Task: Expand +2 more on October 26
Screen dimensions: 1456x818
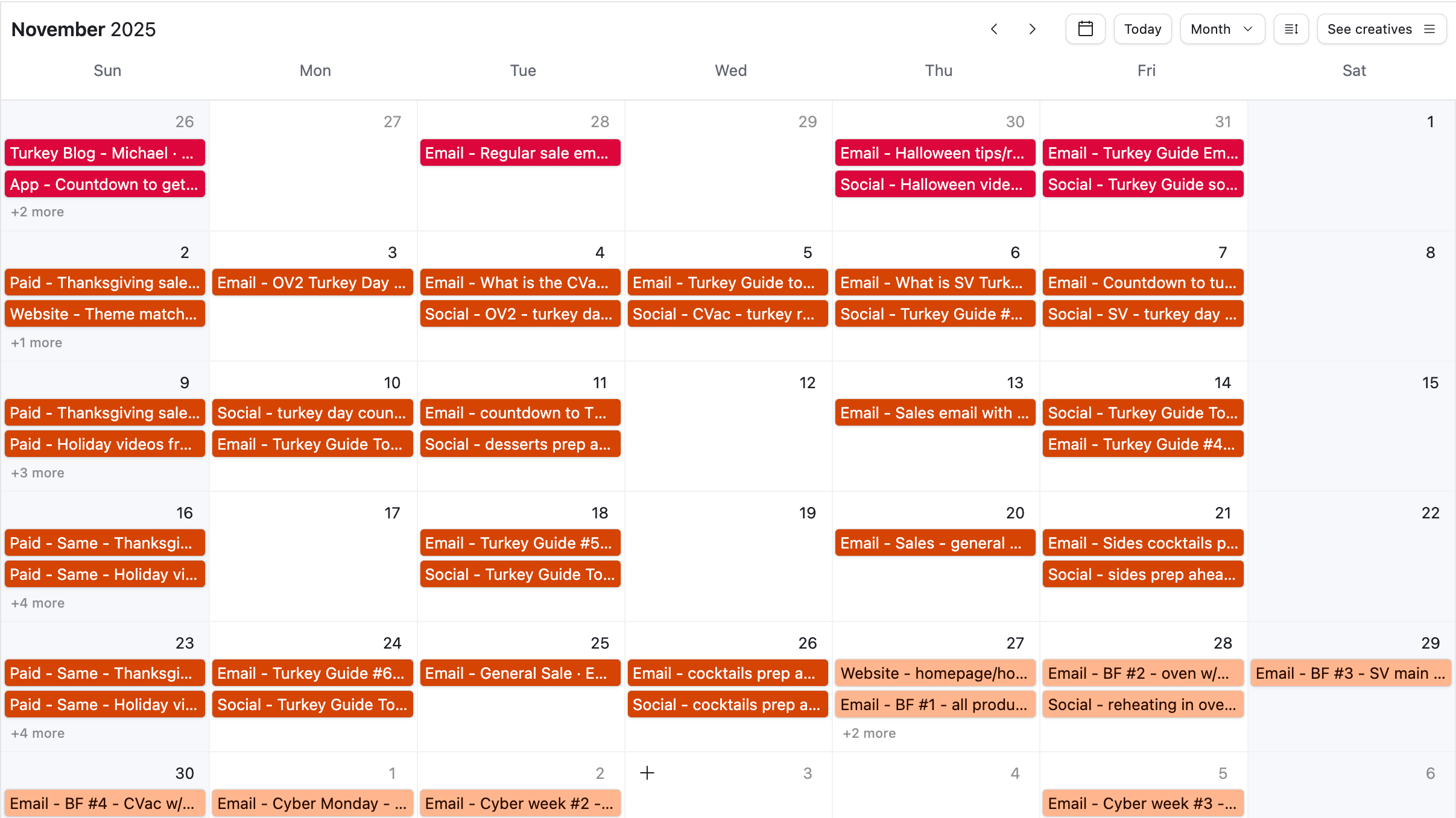Action: (x=37, y=212)
